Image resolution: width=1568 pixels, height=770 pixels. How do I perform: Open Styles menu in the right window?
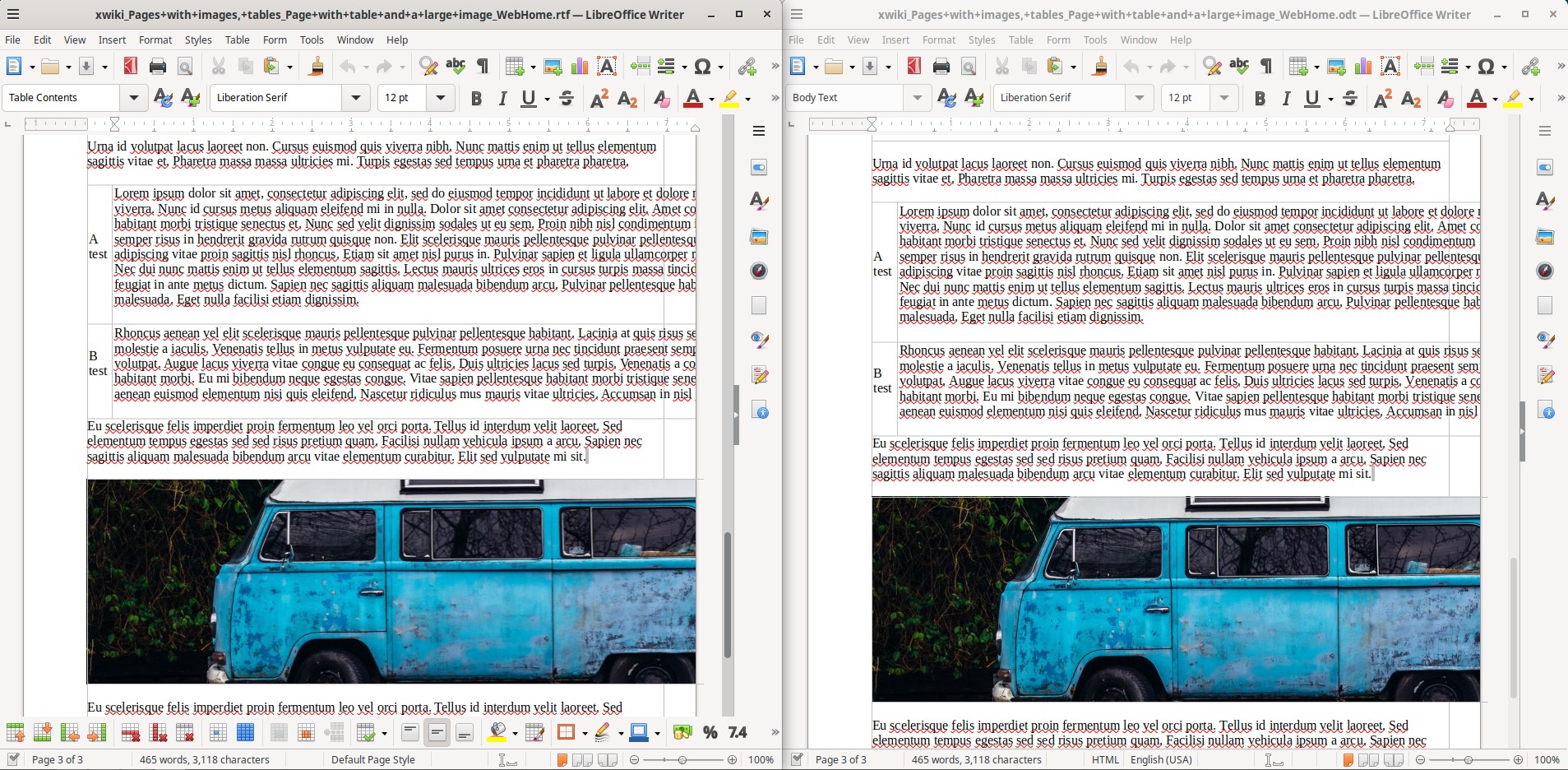(981, 39)
